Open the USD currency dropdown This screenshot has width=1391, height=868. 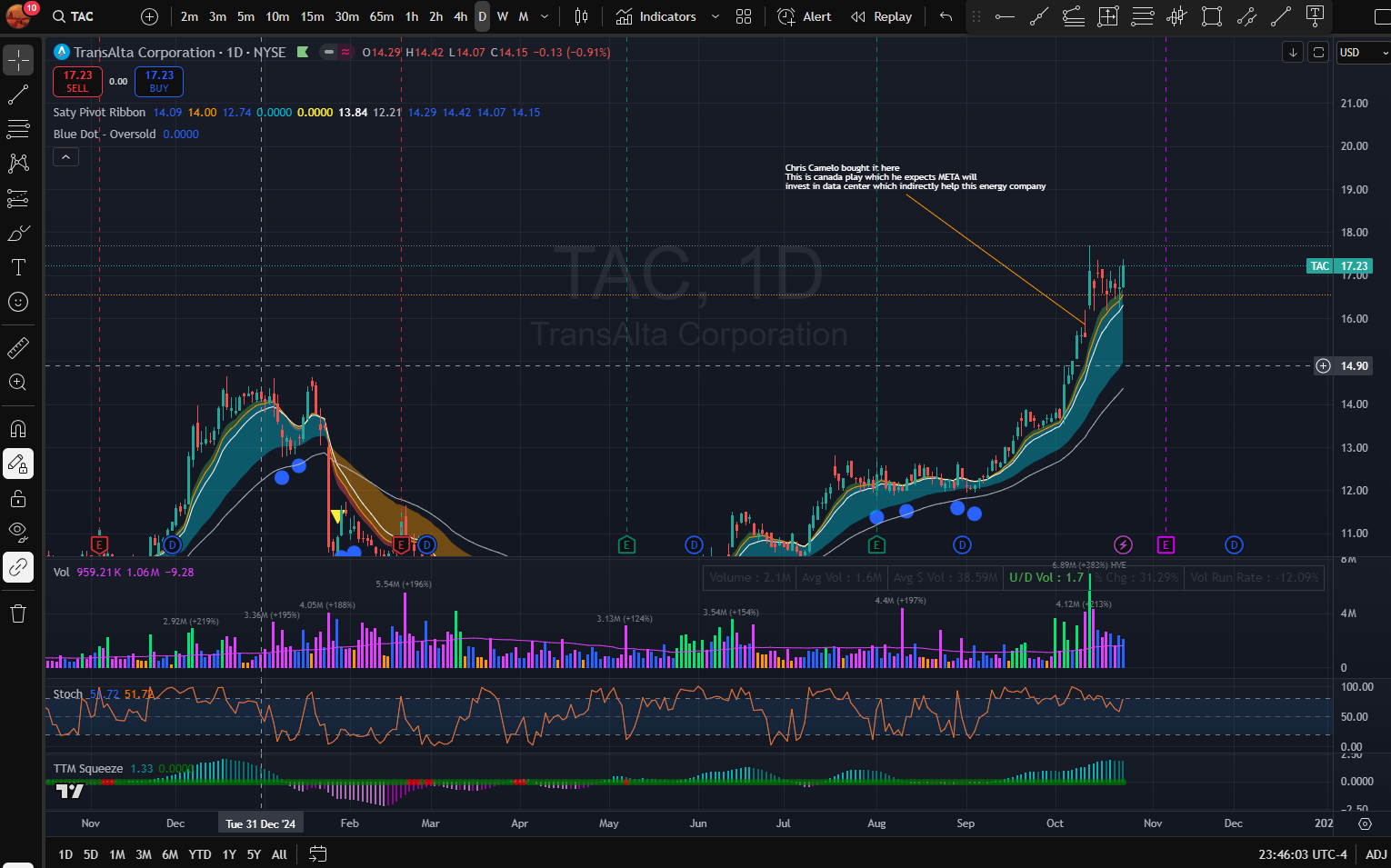point(1362,53)
